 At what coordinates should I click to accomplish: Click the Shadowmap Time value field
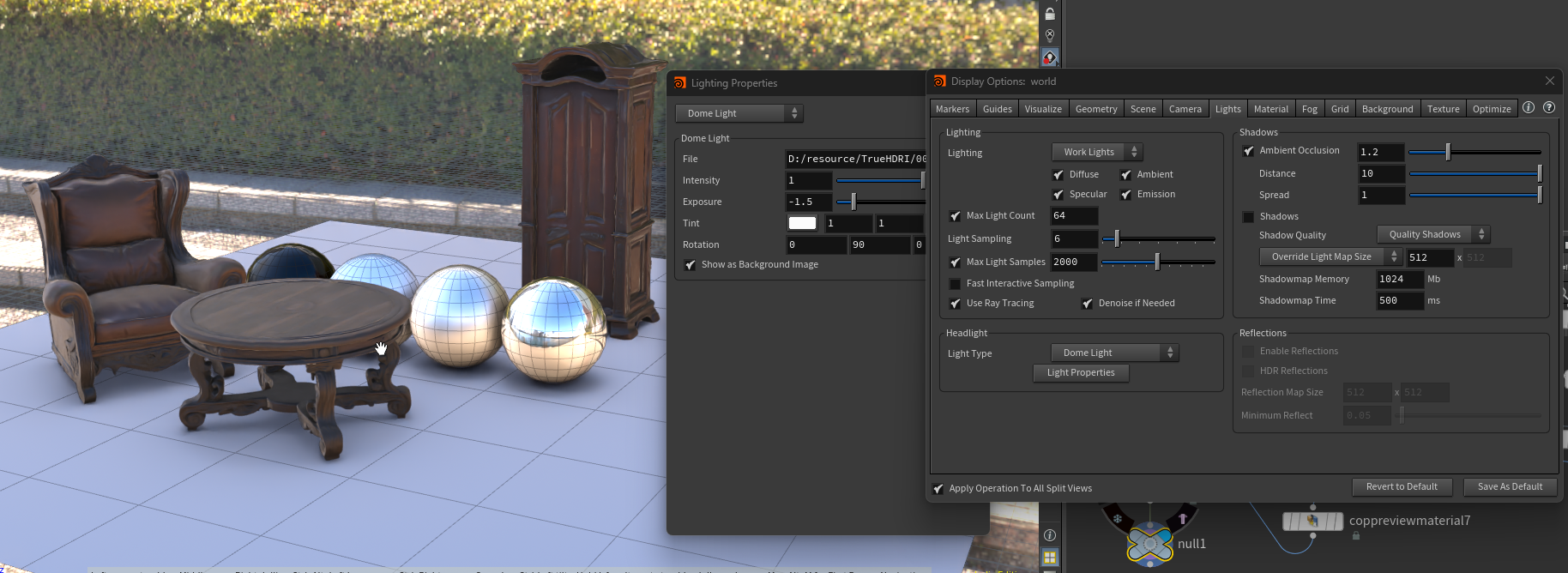[x=1400, y=301]
